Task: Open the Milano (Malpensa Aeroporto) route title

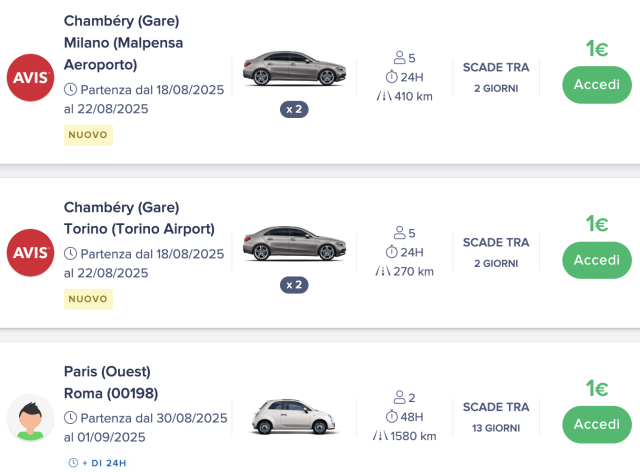Action: [x=124, y=53]
